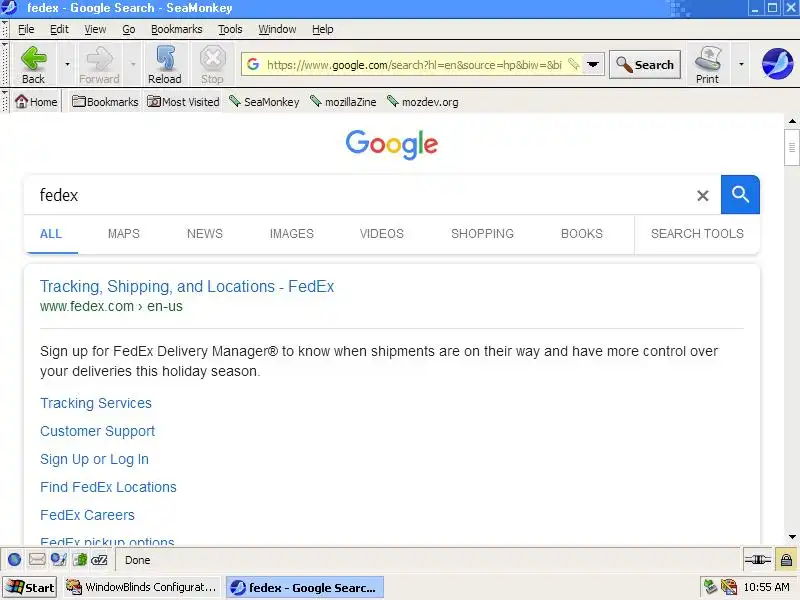Go back with the green Back arrow
Viewport: 800px width, 600px height.
coord(33,65)
